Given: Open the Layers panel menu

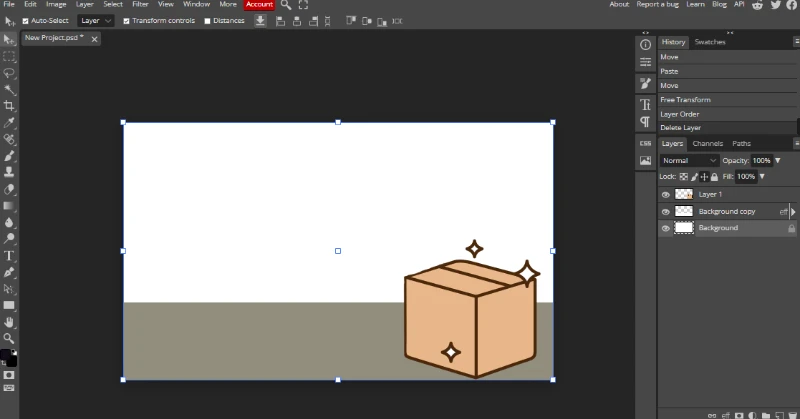Looking at the screenshot, I should (x=796, y=143).
